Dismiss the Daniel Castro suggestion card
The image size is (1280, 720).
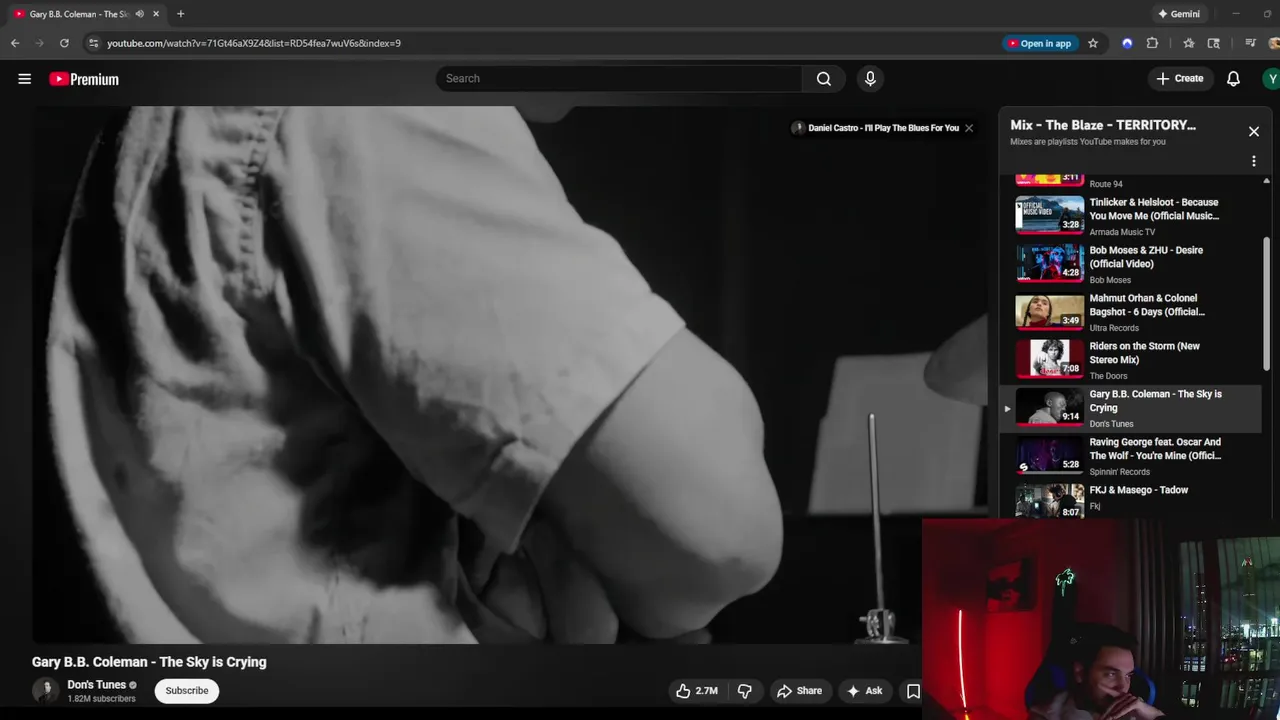click(968, 128)
